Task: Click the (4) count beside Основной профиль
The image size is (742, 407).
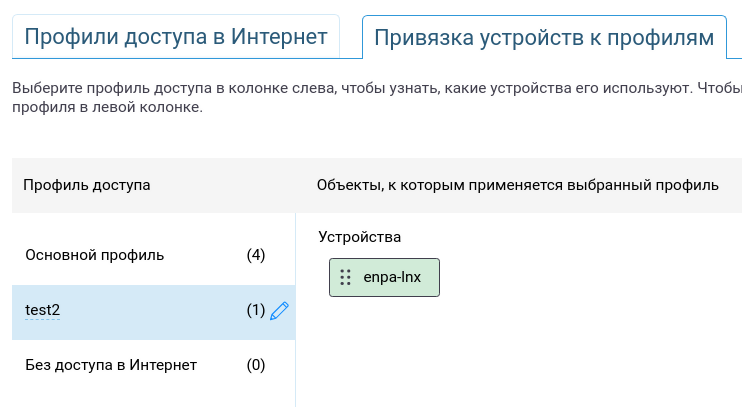Action: coord(256,255)
